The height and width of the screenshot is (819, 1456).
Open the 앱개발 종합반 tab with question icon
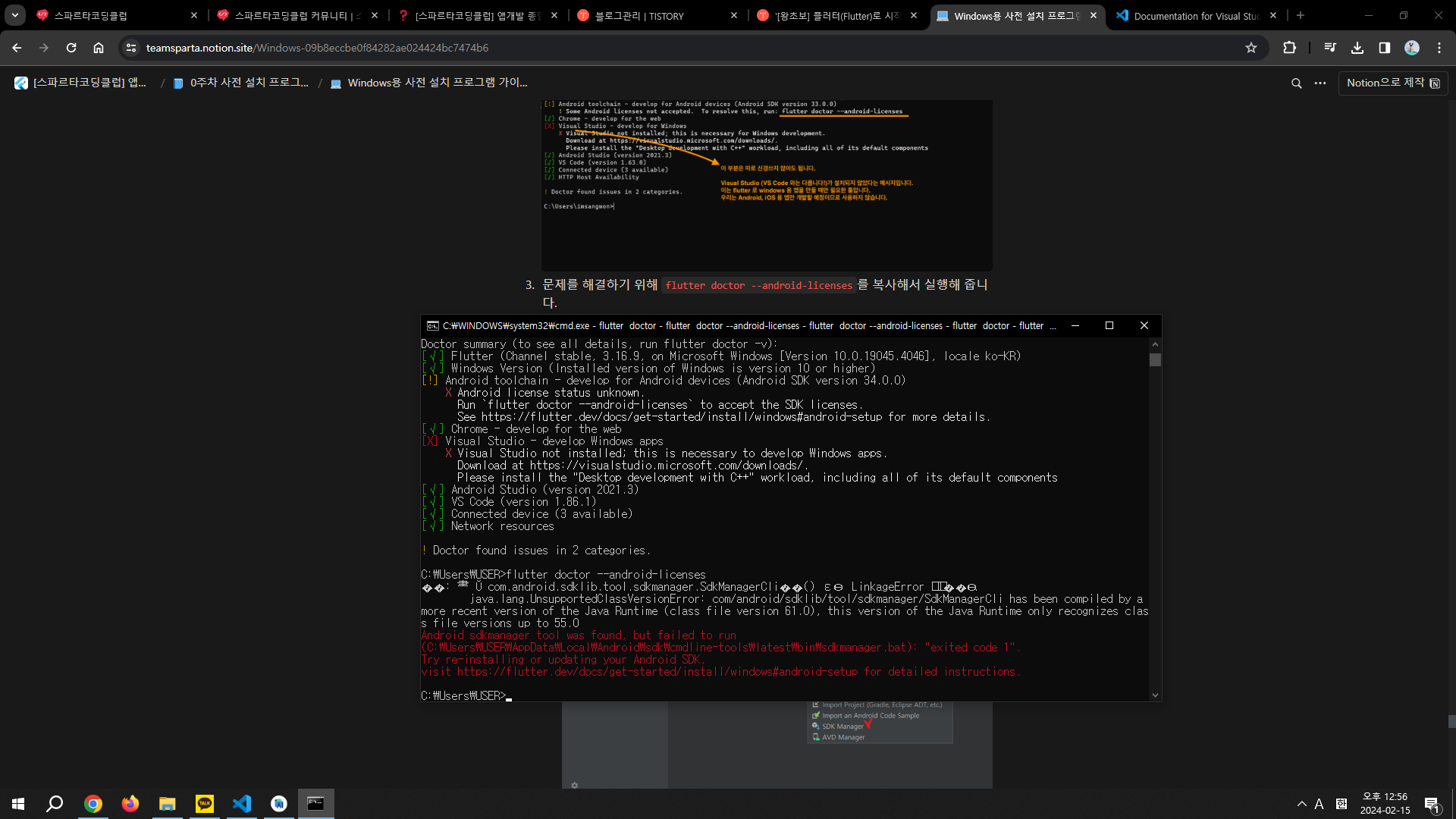[478, 15]
